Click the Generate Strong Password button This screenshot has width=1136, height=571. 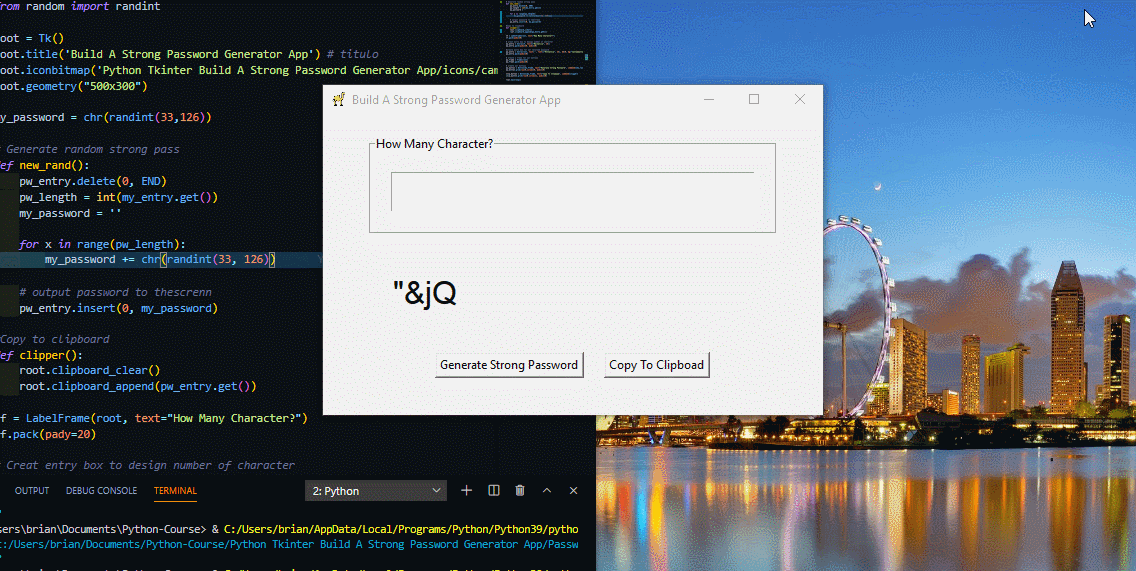(509, 365)
